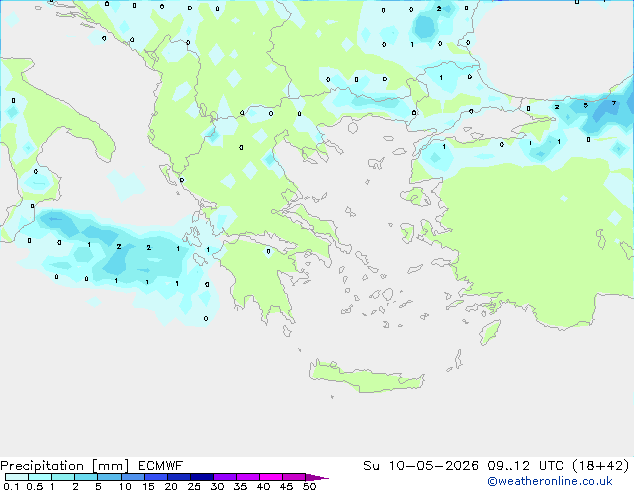Viewport: 634px width, 490px height.
Task: Choose the 20–25 mm dark blue swatch
Action: point(178,477)
